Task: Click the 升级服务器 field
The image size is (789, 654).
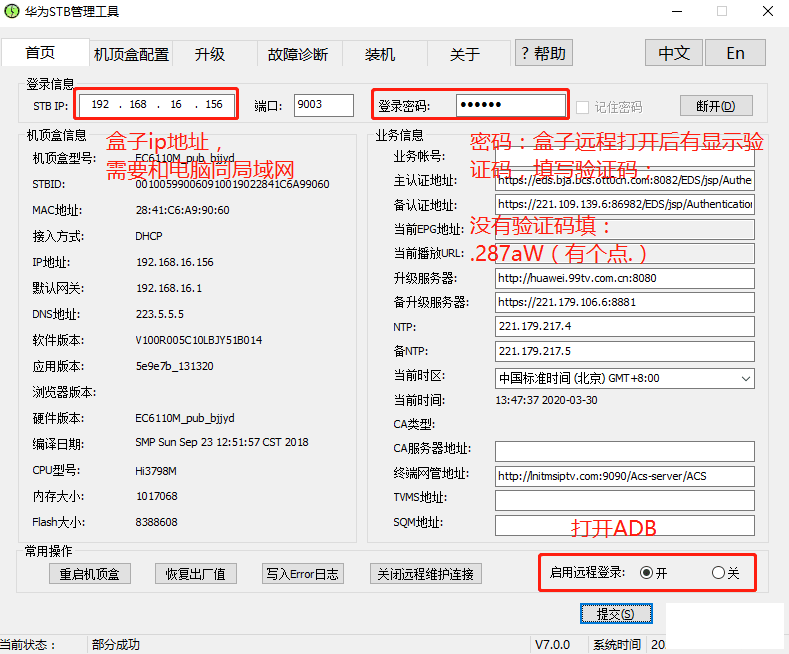Action: (x=624, y=278)
